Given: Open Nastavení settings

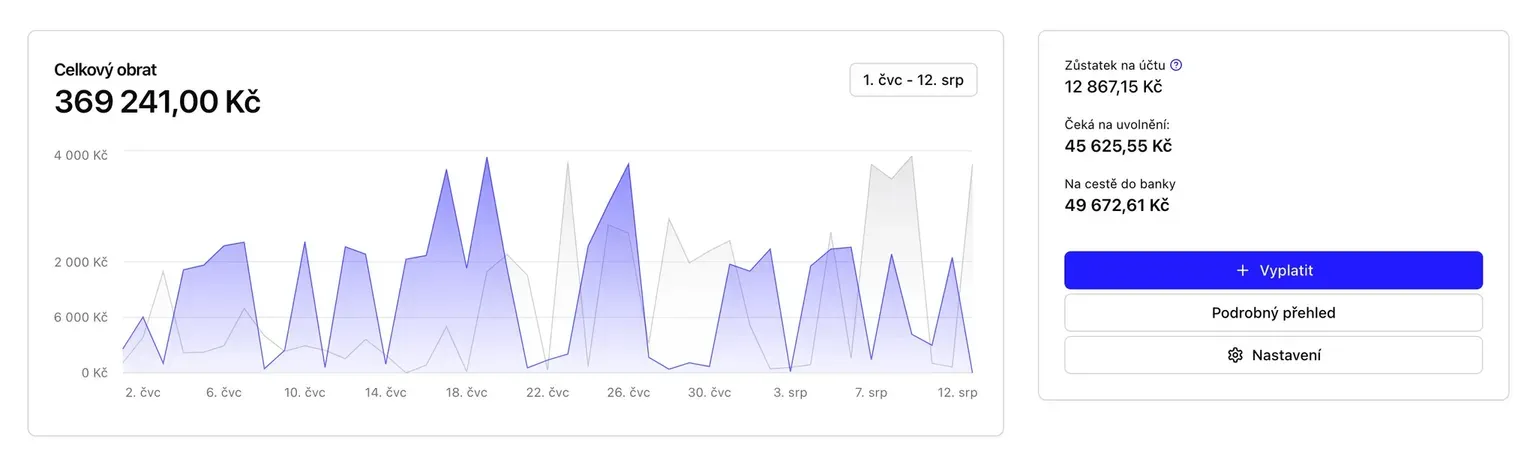Looking at the screenshot, I should point(1273,355).
